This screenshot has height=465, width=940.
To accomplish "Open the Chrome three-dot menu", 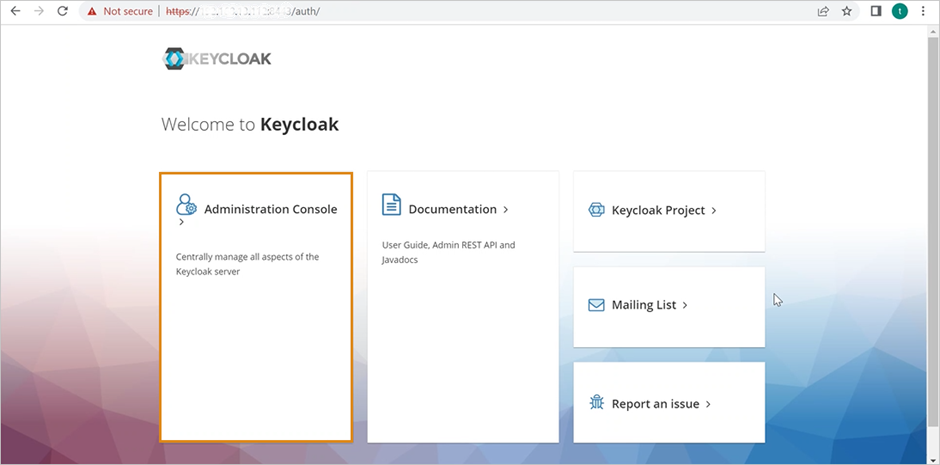I will pos(925,12).
